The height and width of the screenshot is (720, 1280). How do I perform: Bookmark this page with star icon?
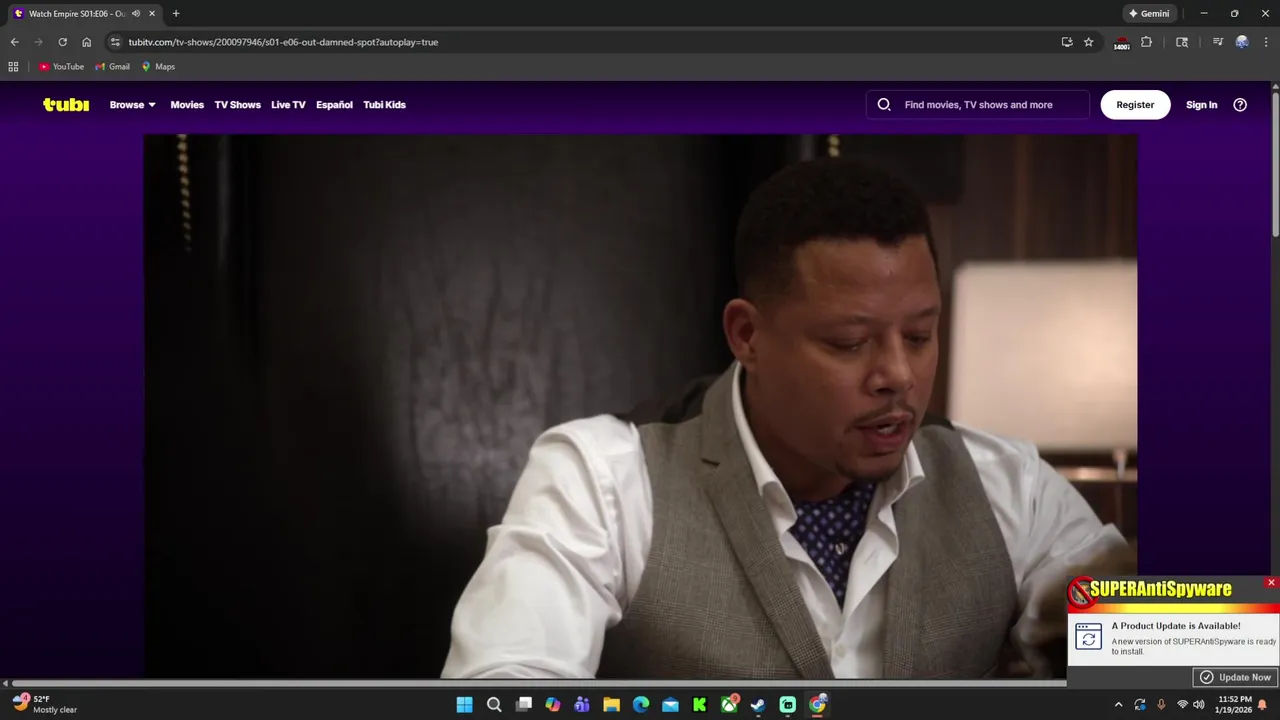point(1089,42)
